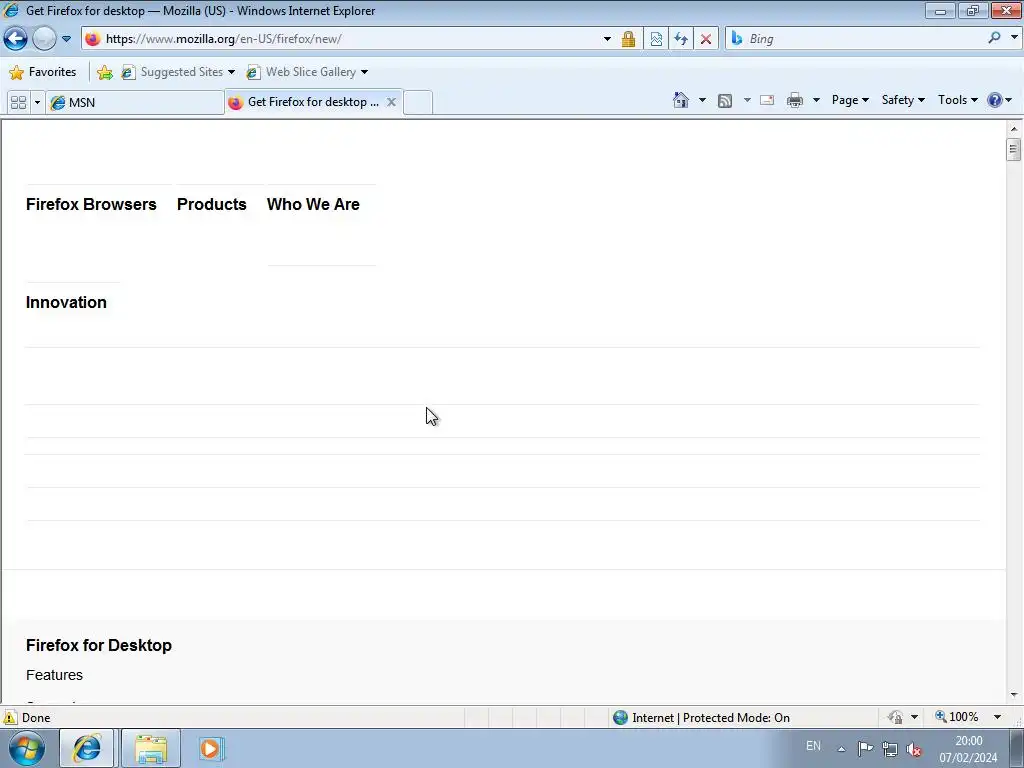Open the recent pages dropdown arrow
The image size is (1024, 768).
[x=66, y=39]
